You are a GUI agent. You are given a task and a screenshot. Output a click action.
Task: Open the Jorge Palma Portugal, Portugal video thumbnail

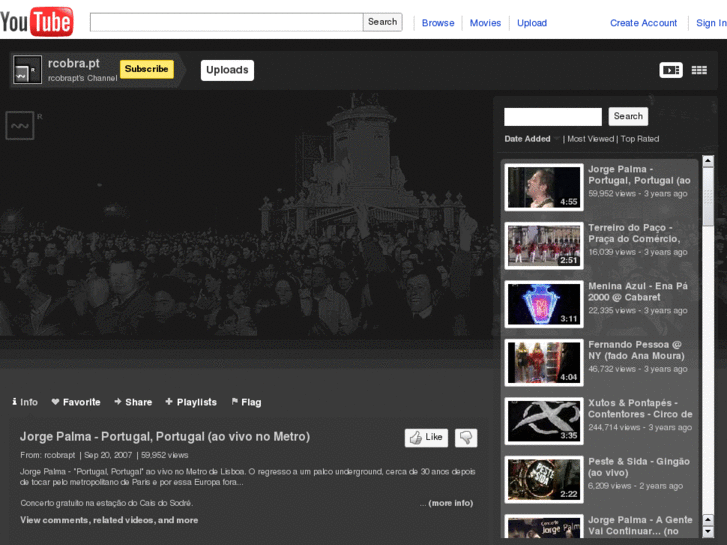(544, 187)
